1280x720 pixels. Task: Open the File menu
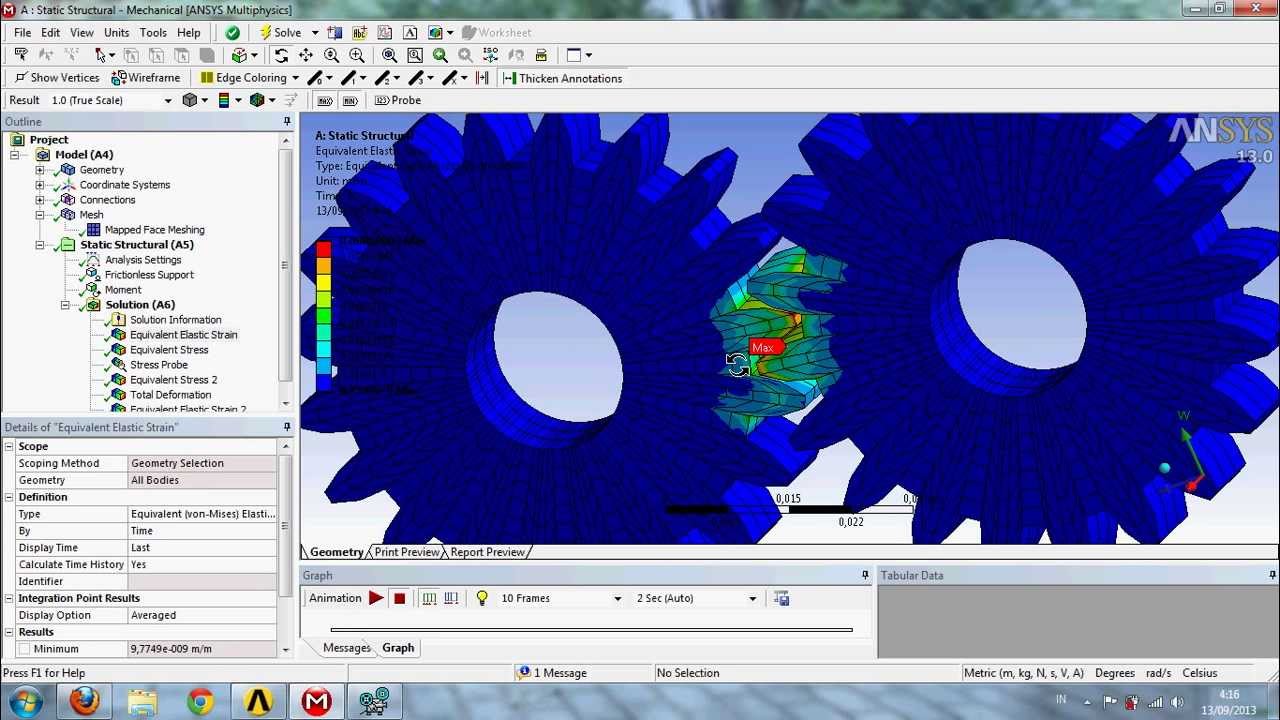pyautogui.click(x=22, y=32)
